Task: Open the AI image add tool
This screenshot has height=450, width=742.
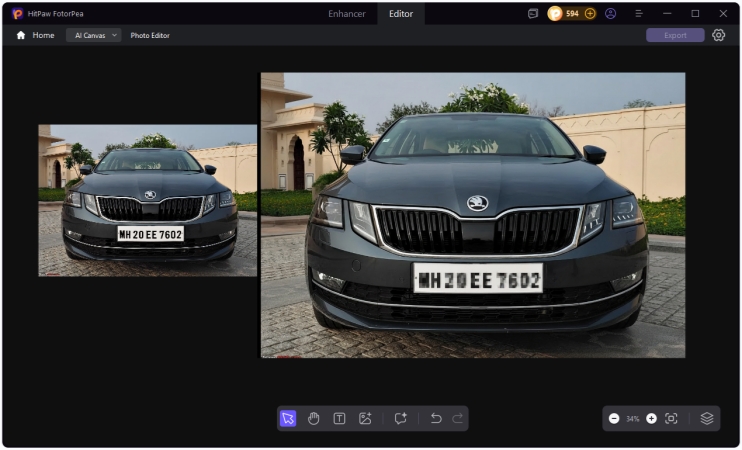Action: click(365, 418)
